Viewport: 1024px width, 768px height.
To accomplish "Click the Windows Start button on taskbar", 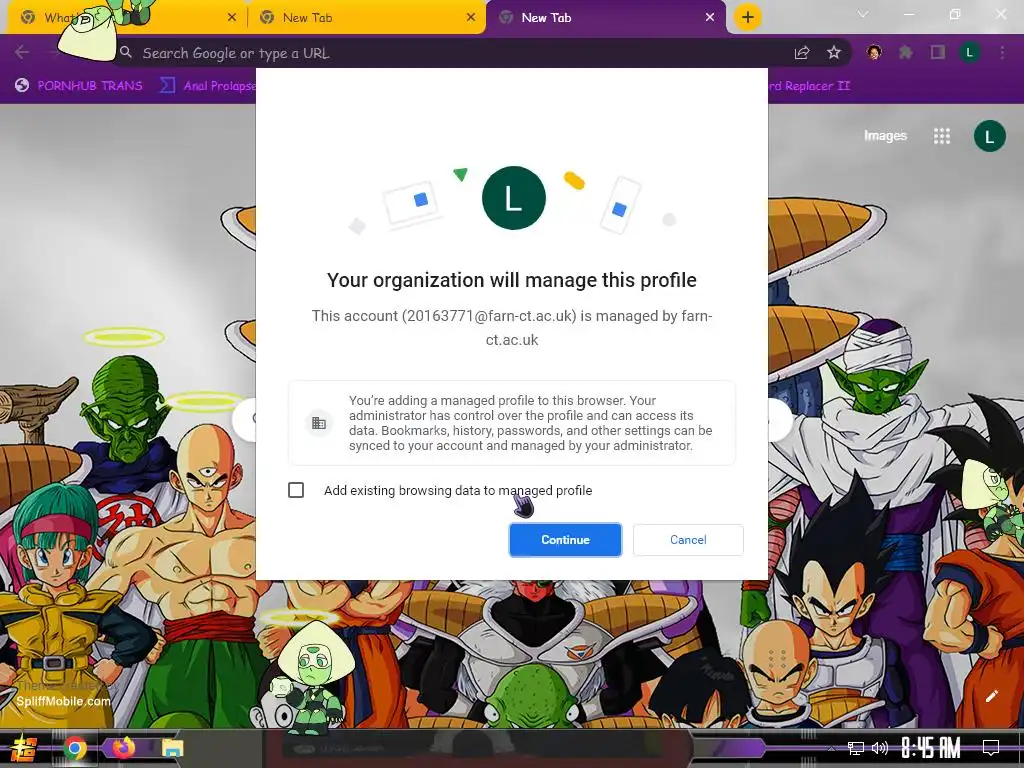I will pos(24,748).
